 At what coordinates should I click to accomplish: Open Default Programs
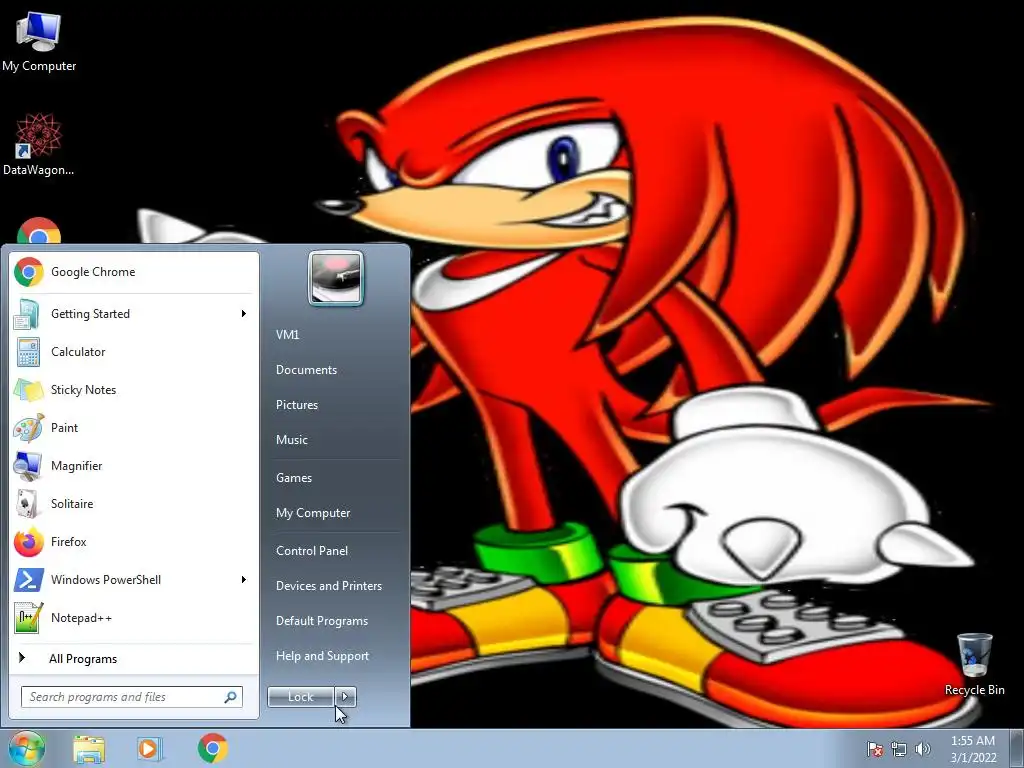(x=322, y=621)
